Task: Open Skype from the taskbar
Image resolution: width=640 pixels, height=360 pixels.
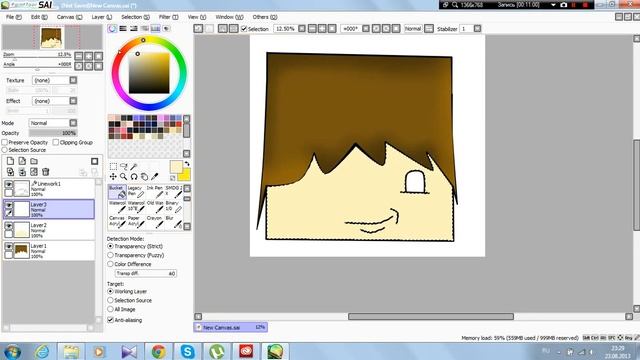Action: (187, 351)
